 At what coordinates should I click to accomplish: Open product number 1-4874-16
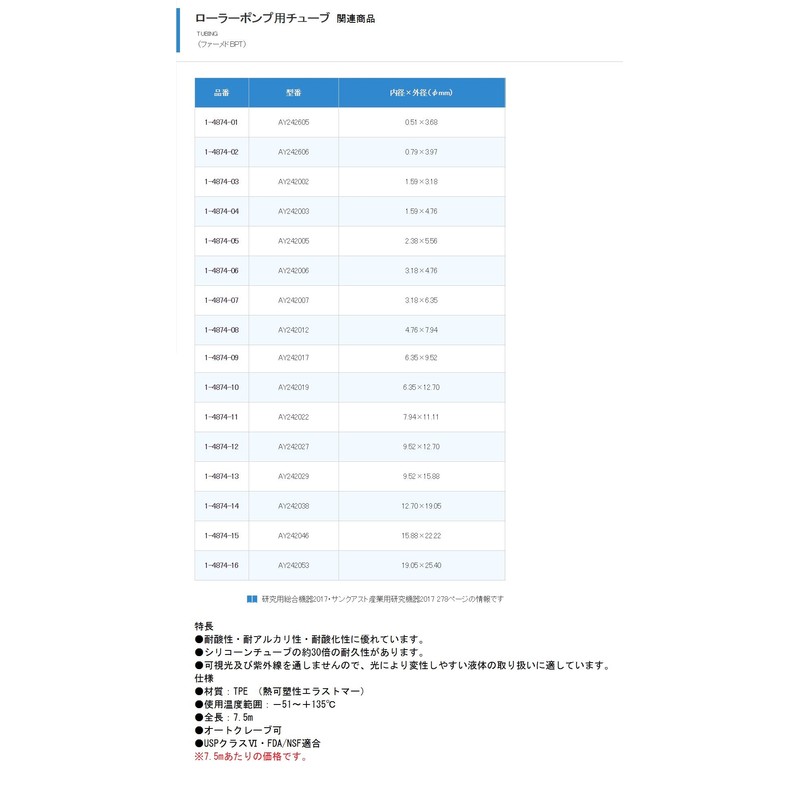coord(221,565)
